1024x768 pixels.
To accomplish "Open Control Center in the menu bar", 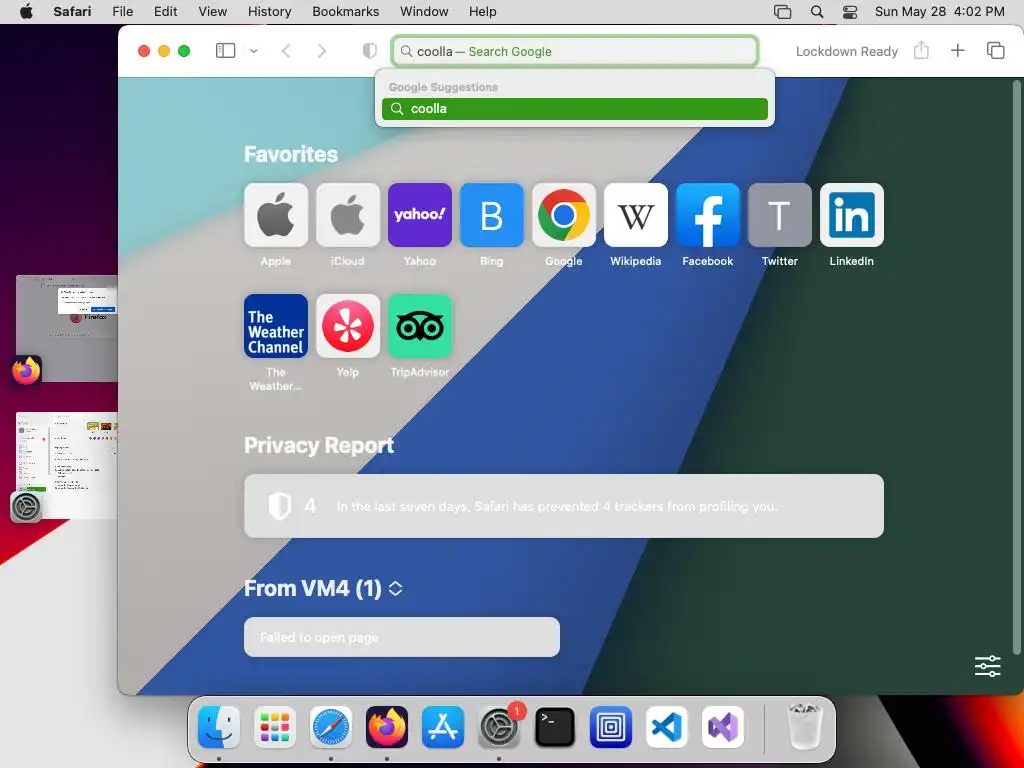I will coord(850,12).
